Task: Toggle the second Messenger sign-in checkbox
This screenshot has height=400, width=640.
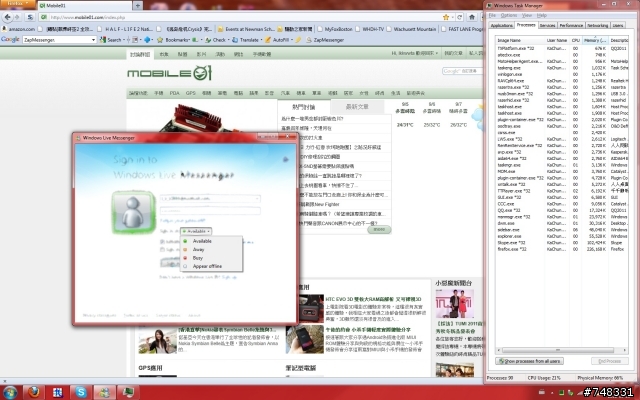Action: coord(162,249)
